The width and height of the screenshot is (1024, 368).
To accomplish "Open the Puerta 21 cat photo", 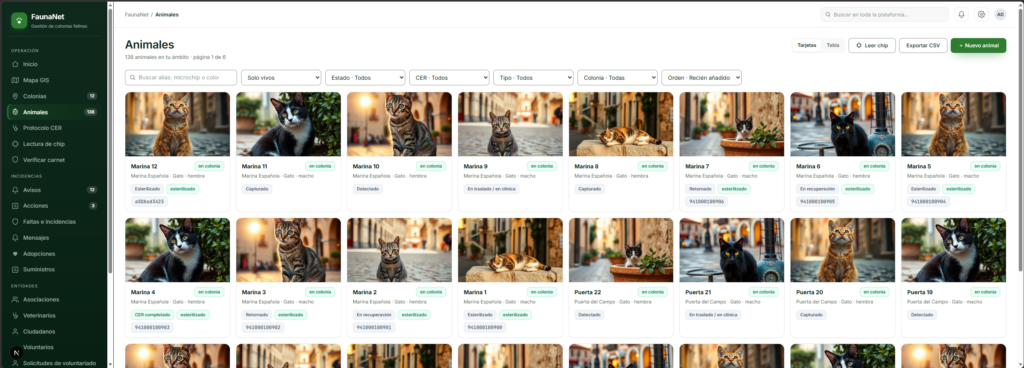I will [x=732, y=250].
